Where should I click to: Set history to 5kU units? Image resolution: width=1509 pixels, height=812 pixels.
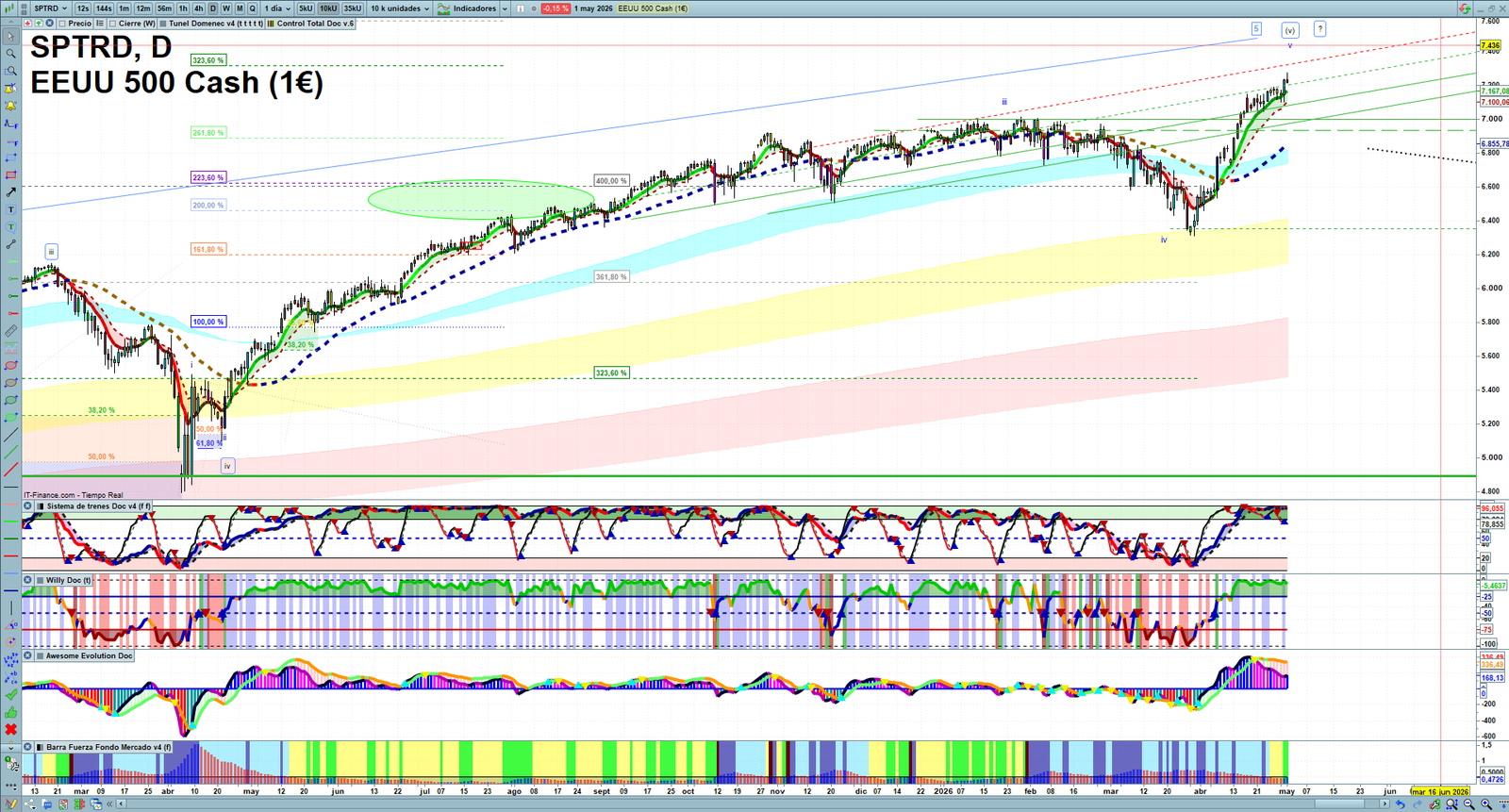click(306, 8)
